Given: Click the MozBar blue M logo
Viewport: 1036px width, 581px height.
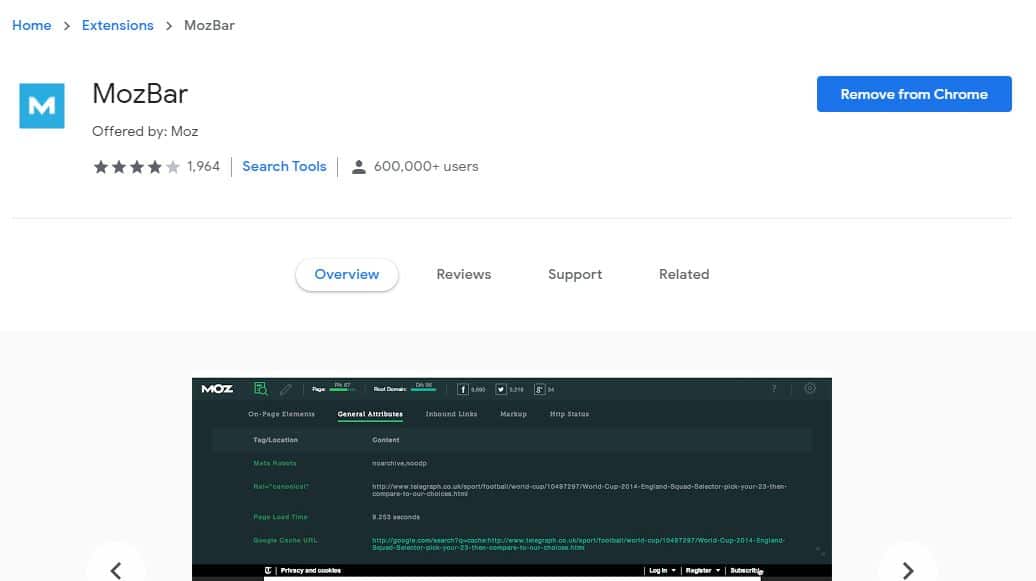Looking at the screenshot, I should click(42, 106).
